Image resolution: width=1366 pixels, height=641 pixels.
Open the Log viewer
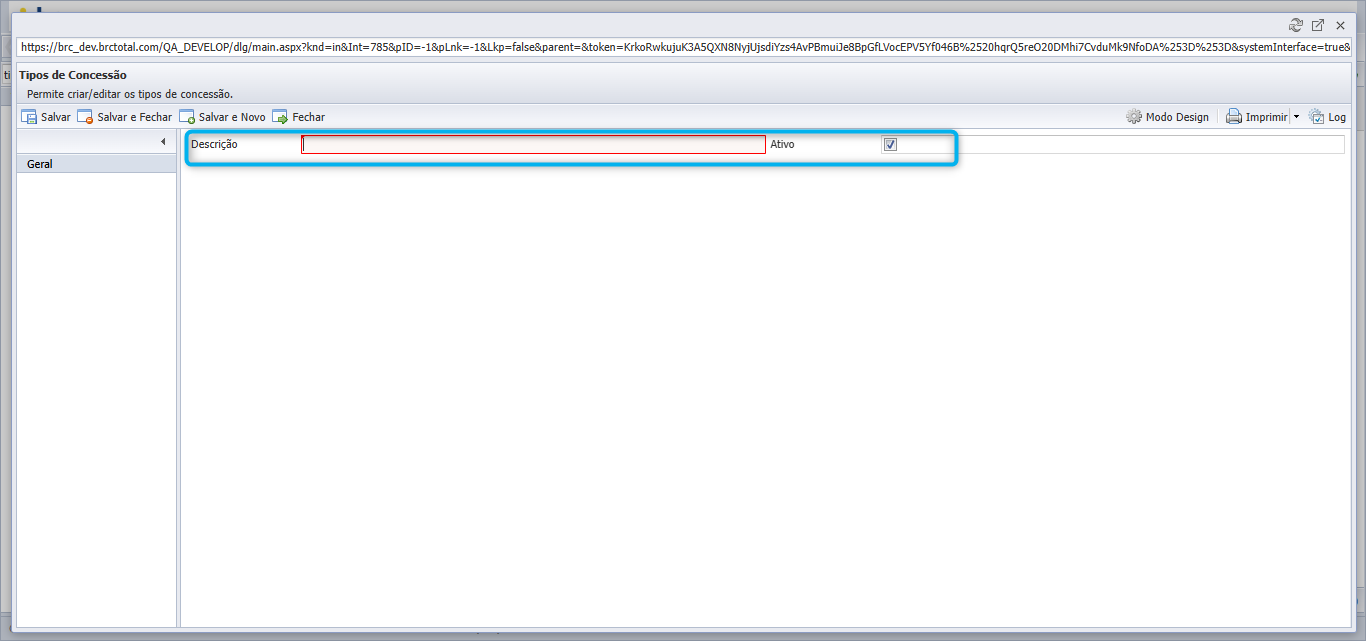(1327, 117)
